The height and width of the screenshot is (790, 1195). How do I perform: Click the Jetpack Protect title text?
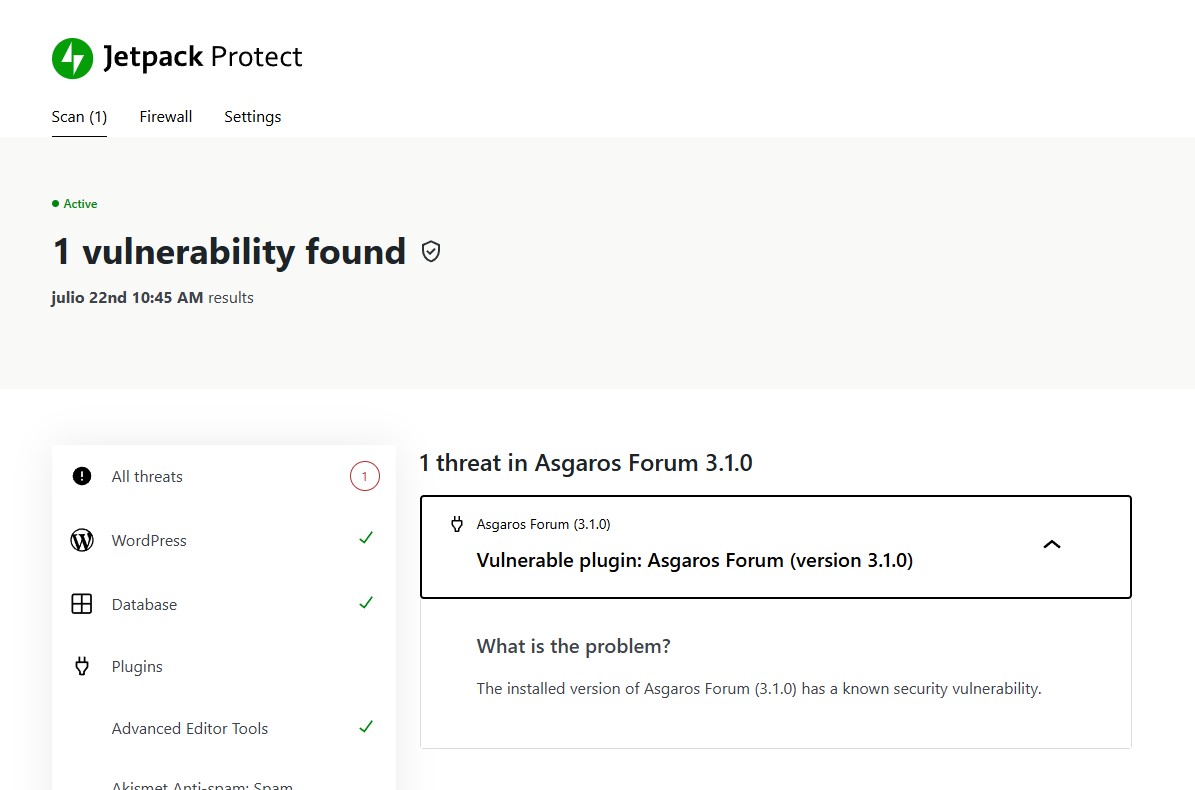(203, 57)
